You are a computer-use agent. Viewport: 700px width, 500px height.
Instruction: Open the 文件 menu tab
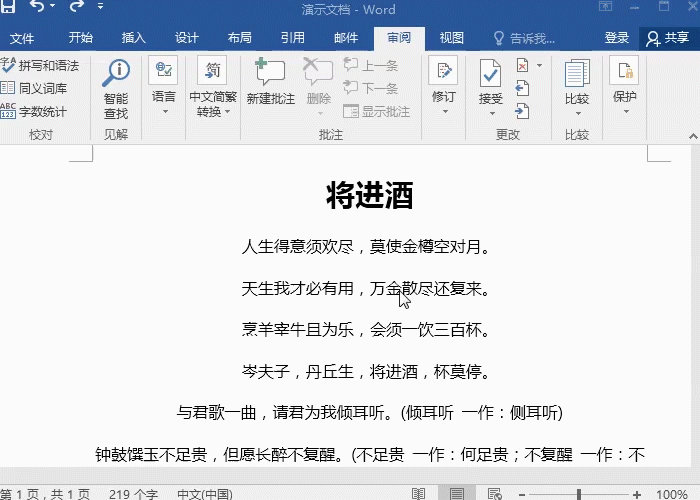pos(22,38)
